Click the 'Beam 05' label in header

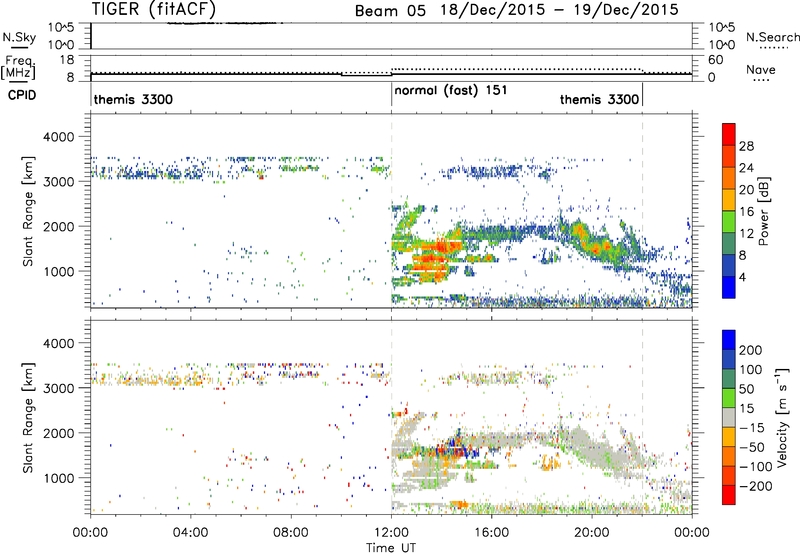pyautogui.click(x=390, y=11)
